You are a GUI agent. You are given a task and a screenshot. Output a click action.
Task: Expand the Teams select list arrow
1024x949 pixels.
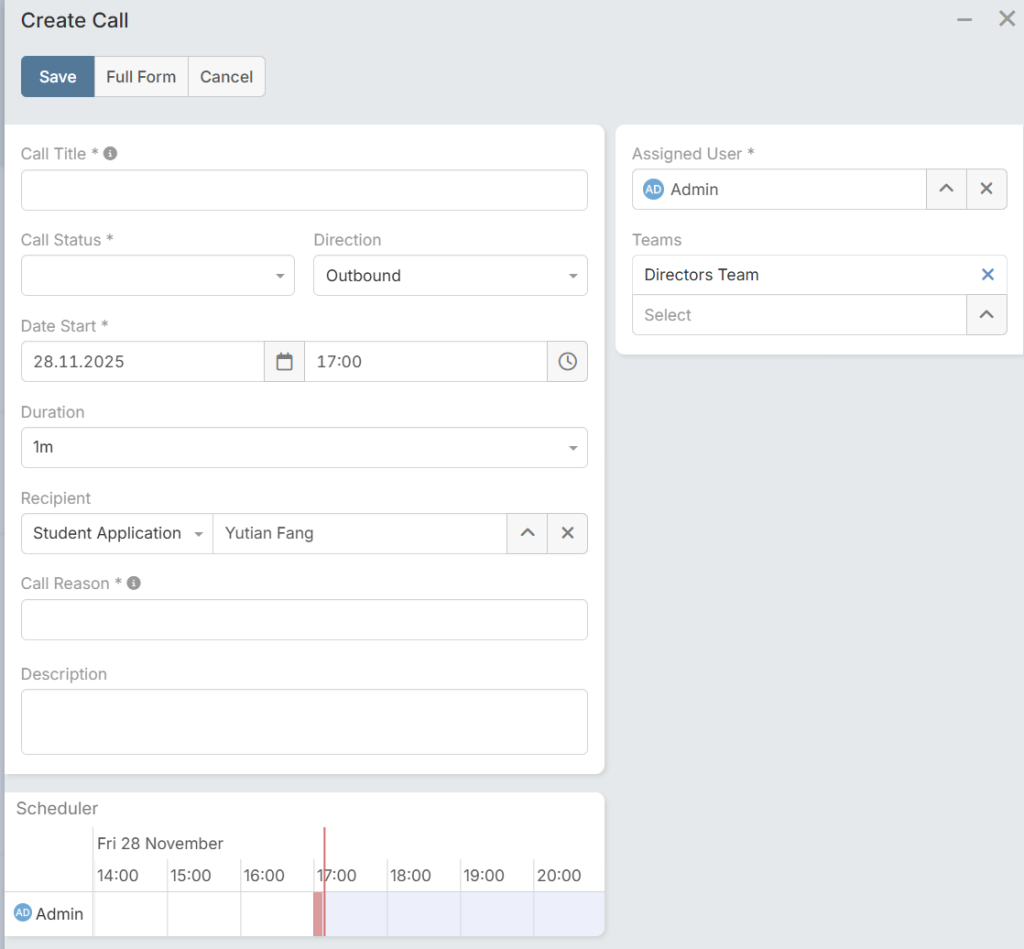click(986, 315)
